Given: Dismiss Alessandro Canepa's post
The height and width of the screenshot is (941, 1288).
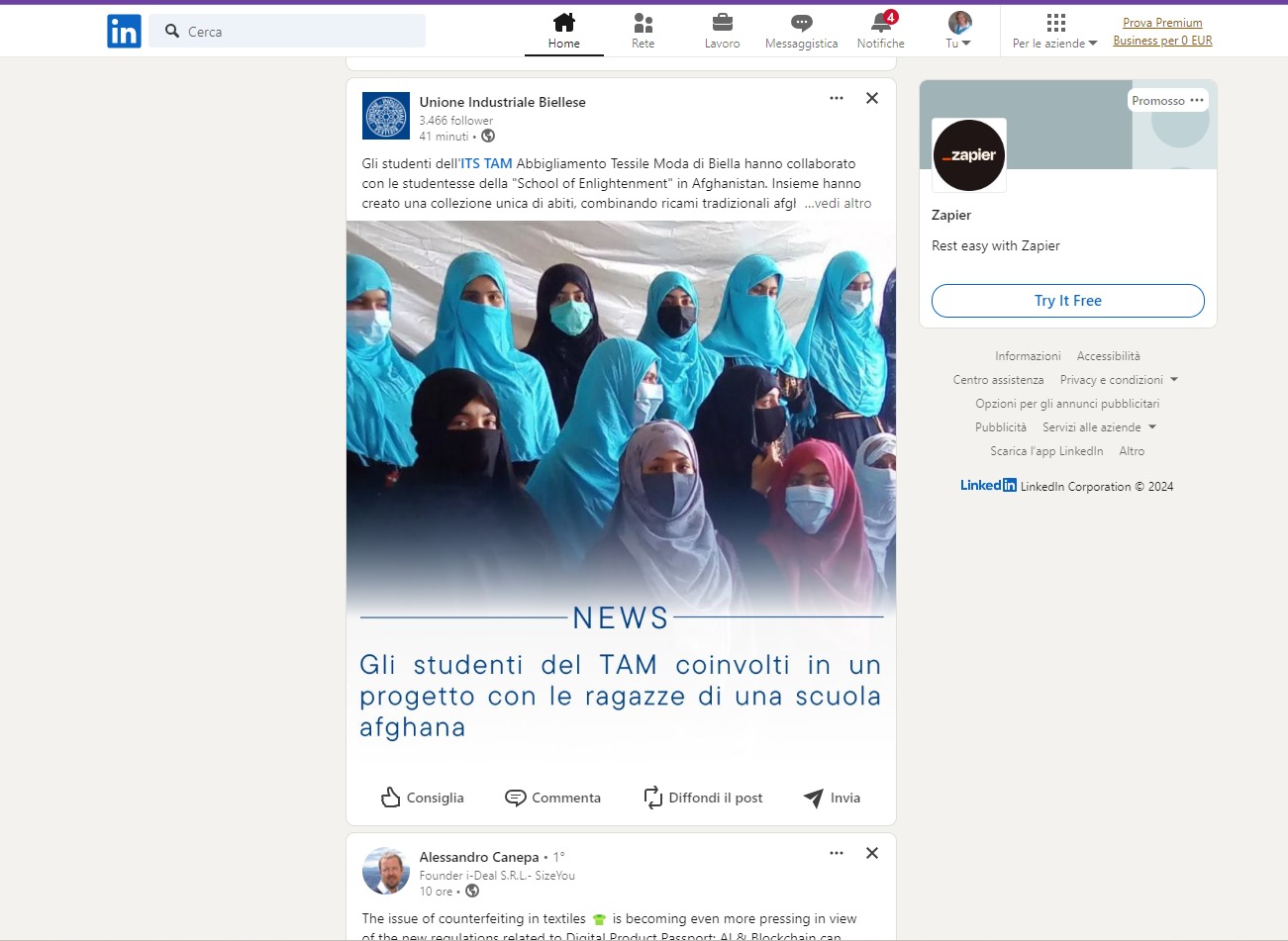Looking at the screenshot, I should 872,853.
